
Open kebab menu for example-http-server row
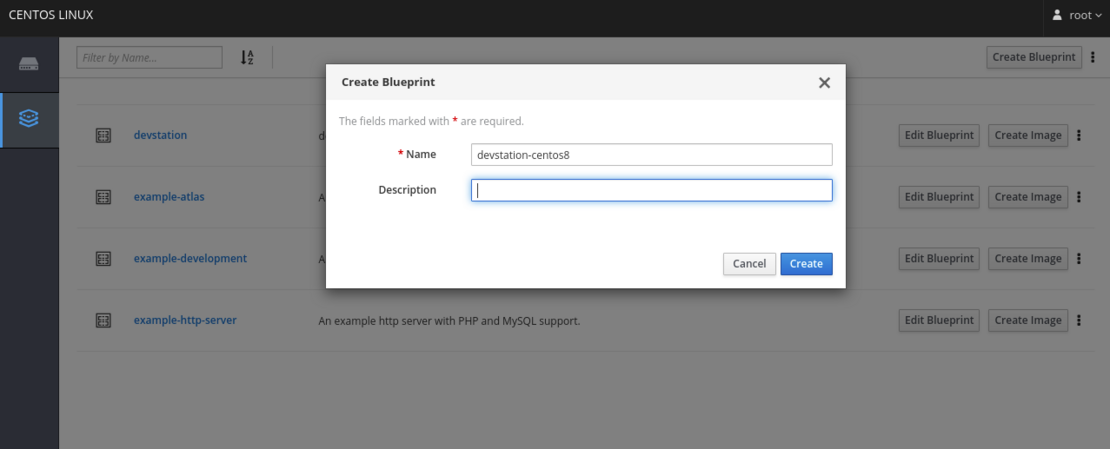point(1079,321)
